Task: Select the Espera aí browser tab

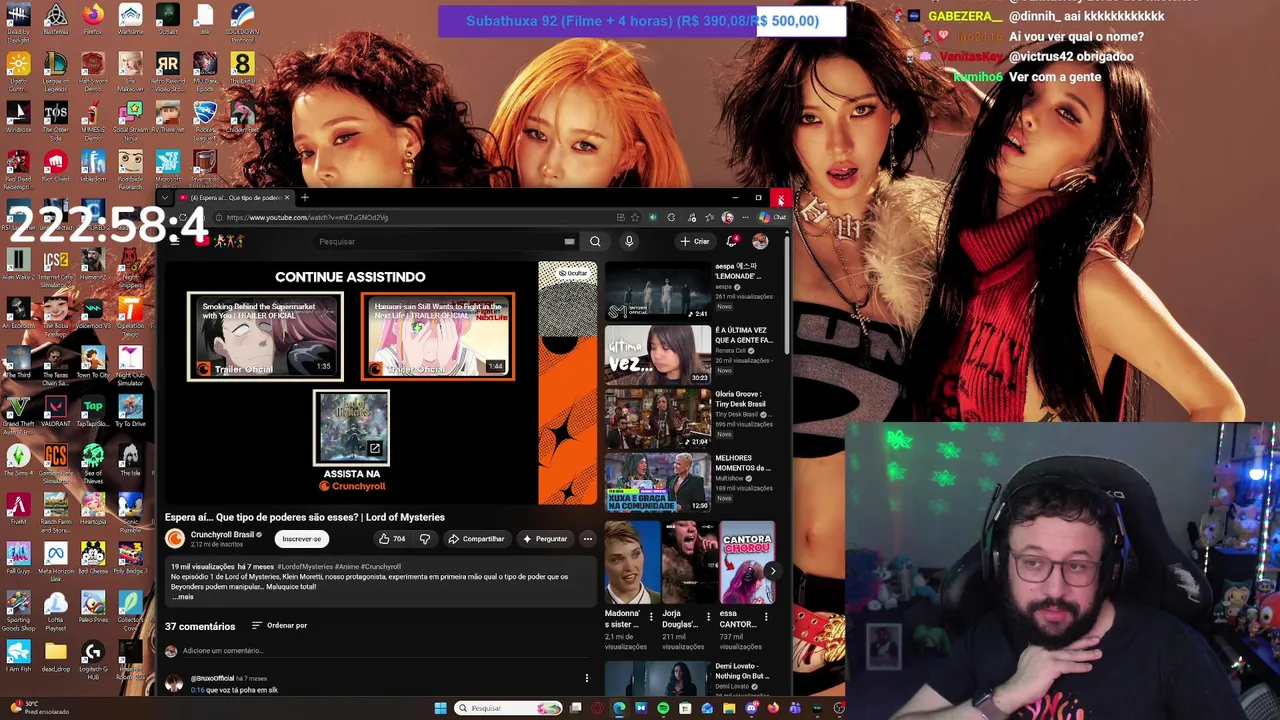Action: point(233,198)
